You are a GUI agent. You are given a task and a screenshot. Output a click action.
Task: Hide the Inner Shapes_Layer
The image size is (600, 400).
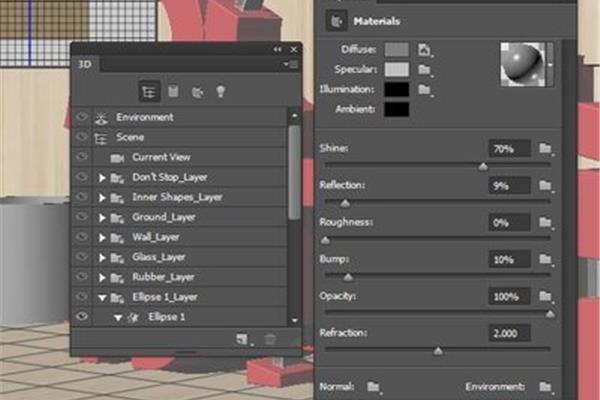coord(81,197)
